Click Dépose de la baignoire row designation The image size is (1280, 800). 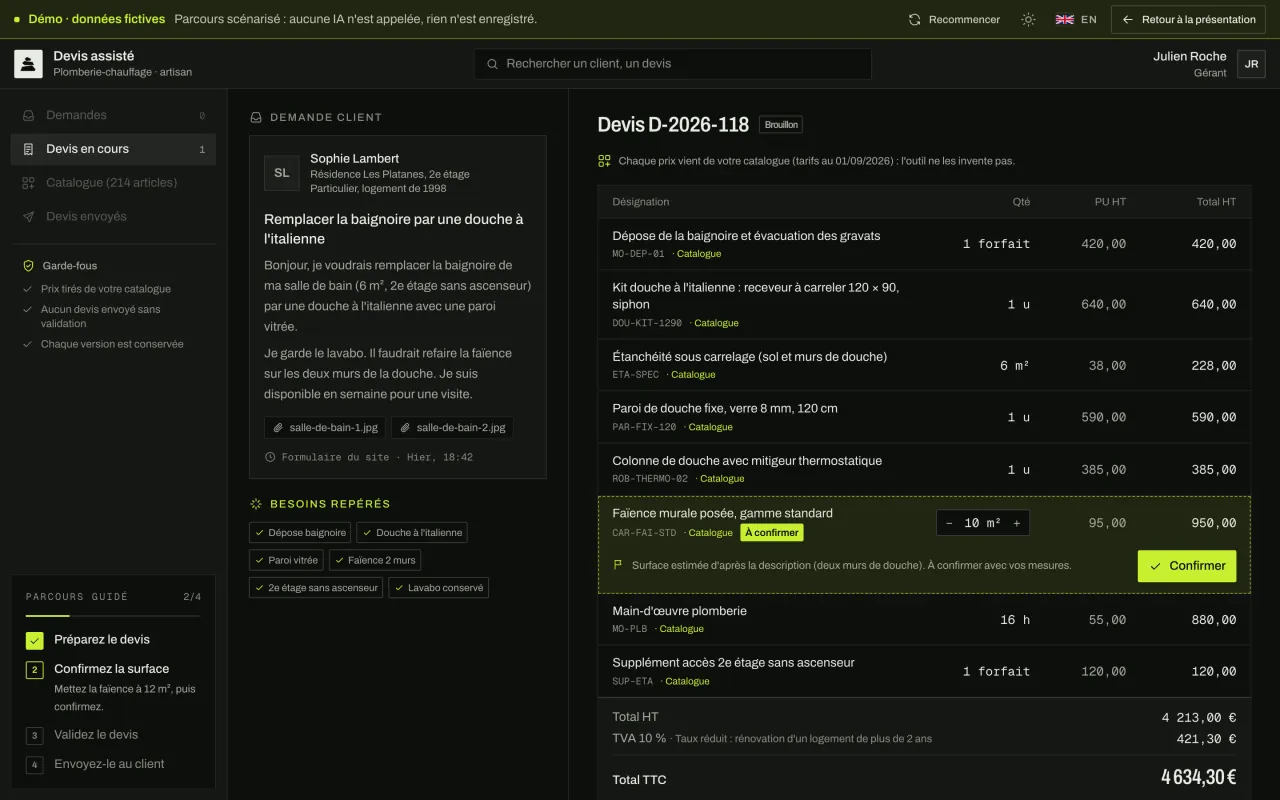[x=746, y=236]
